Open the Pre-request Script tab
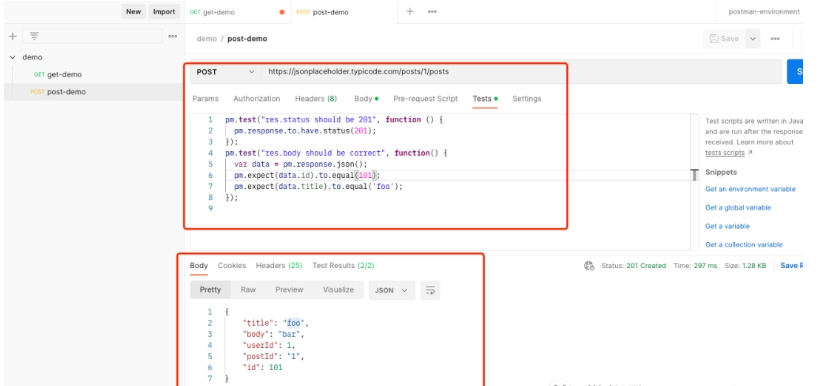 click(x=426, y=98)
